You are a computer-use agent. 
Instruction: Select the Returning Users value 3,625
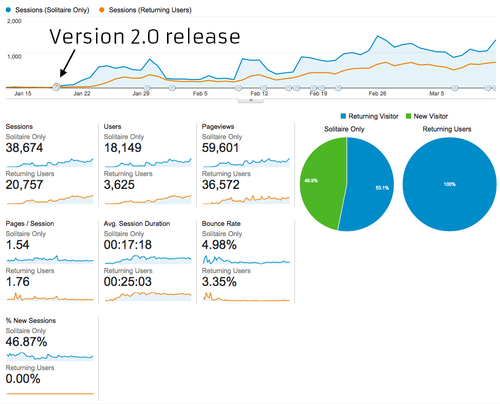point(119,185)
